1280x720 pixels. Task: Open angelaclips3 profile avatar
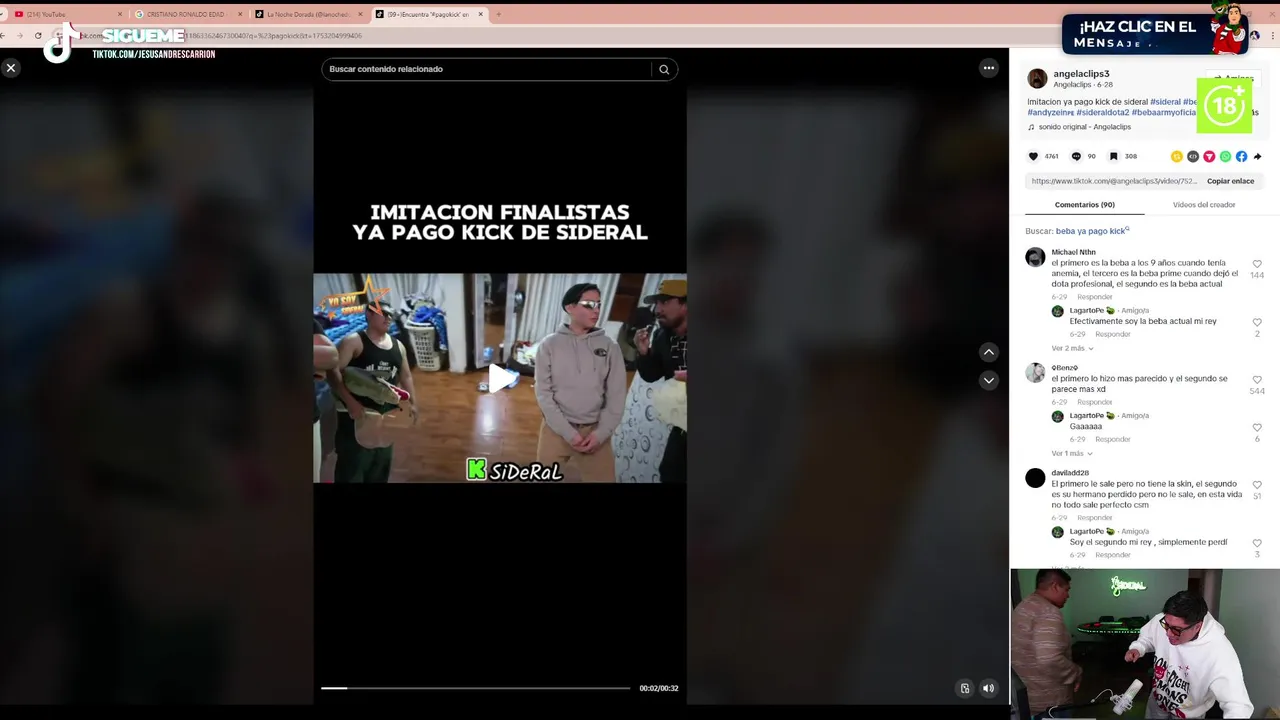(x=1037, y=78)
